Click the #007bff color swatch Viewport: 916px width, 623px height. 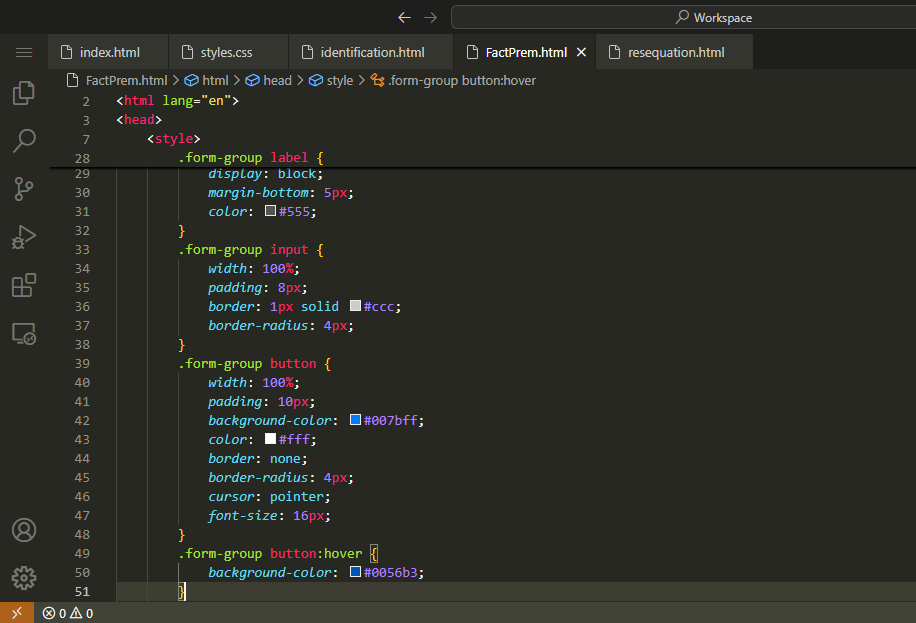pos(355,421)
